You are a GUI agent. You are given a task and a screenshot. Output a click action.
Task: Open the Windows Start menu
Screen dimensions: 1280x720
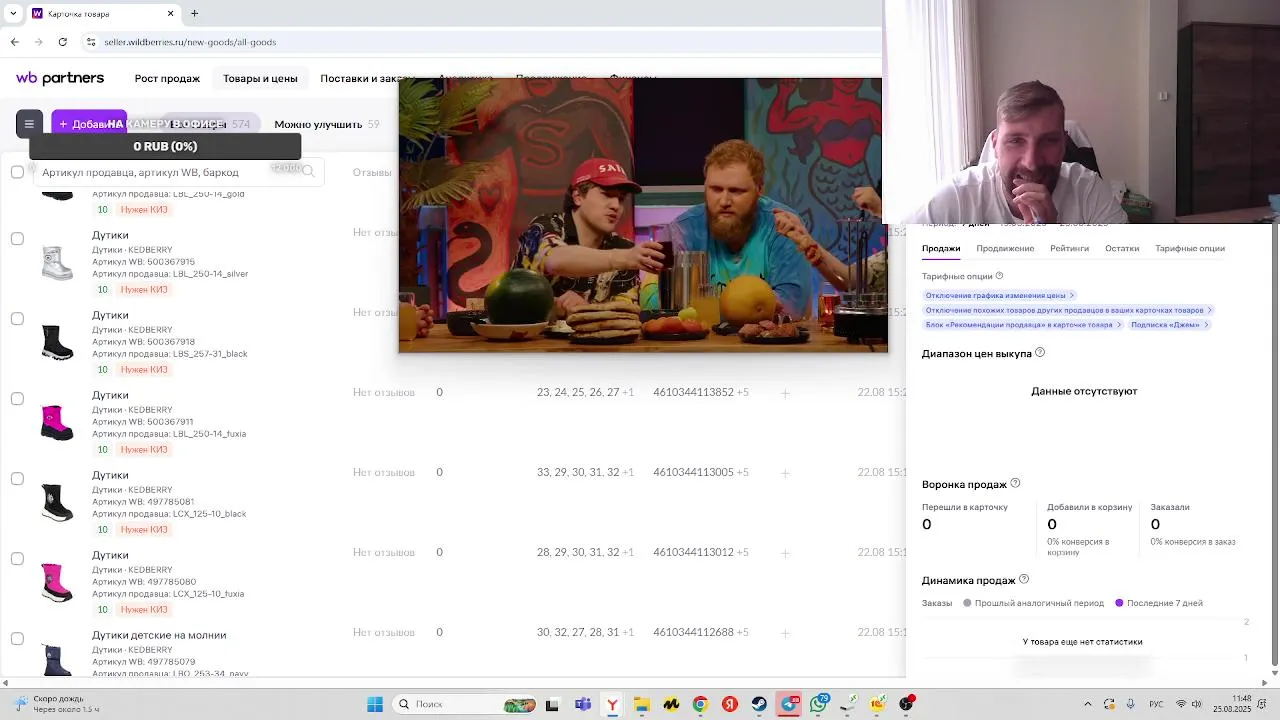coord(375,704)
